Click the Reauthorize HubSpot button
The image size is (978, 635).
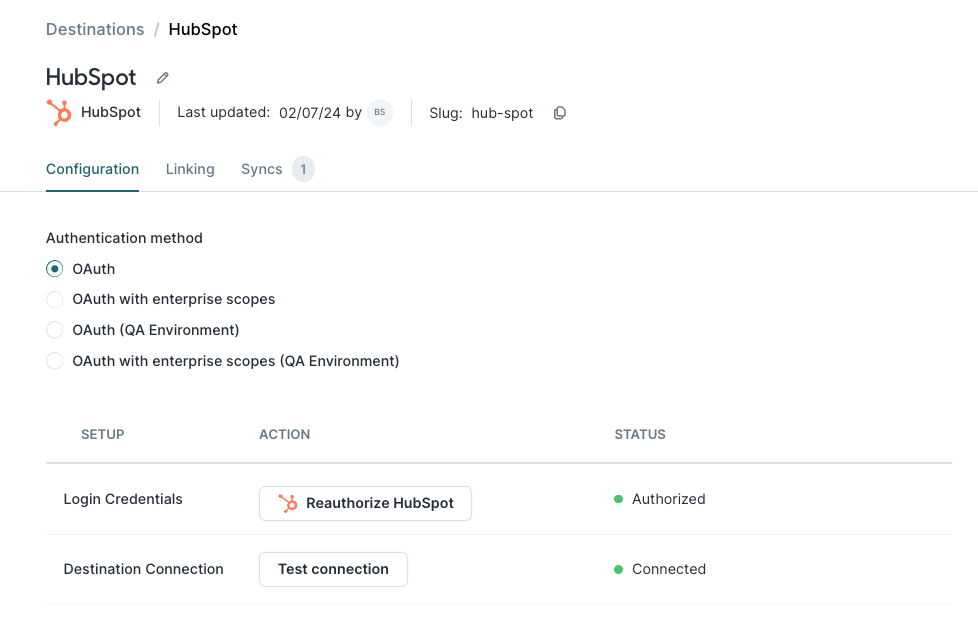(365, 503)
